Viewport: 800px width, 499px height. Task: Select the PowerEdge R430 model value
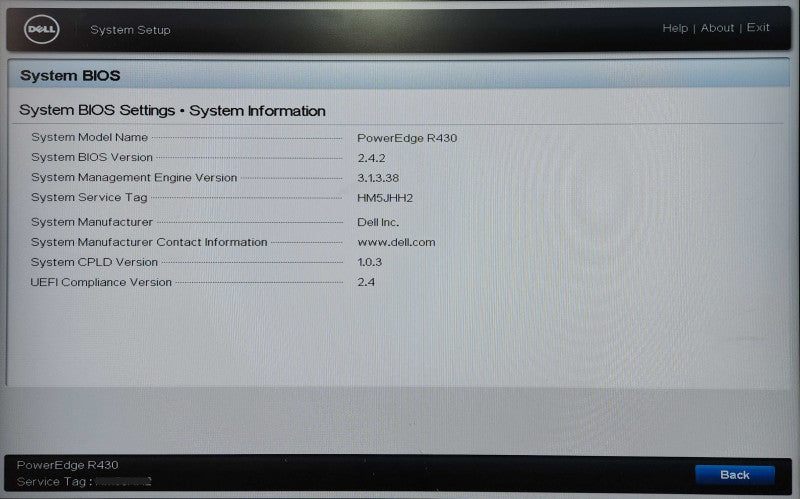407,138
